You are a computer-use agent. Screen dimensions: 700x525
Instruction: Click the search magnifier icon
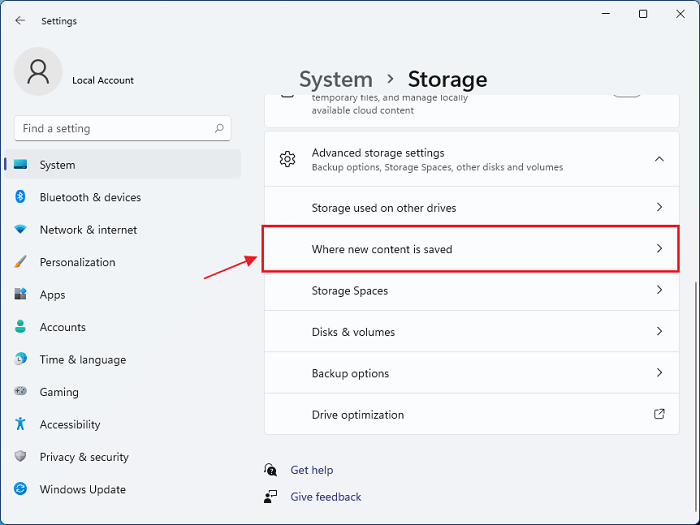(219, 128)
